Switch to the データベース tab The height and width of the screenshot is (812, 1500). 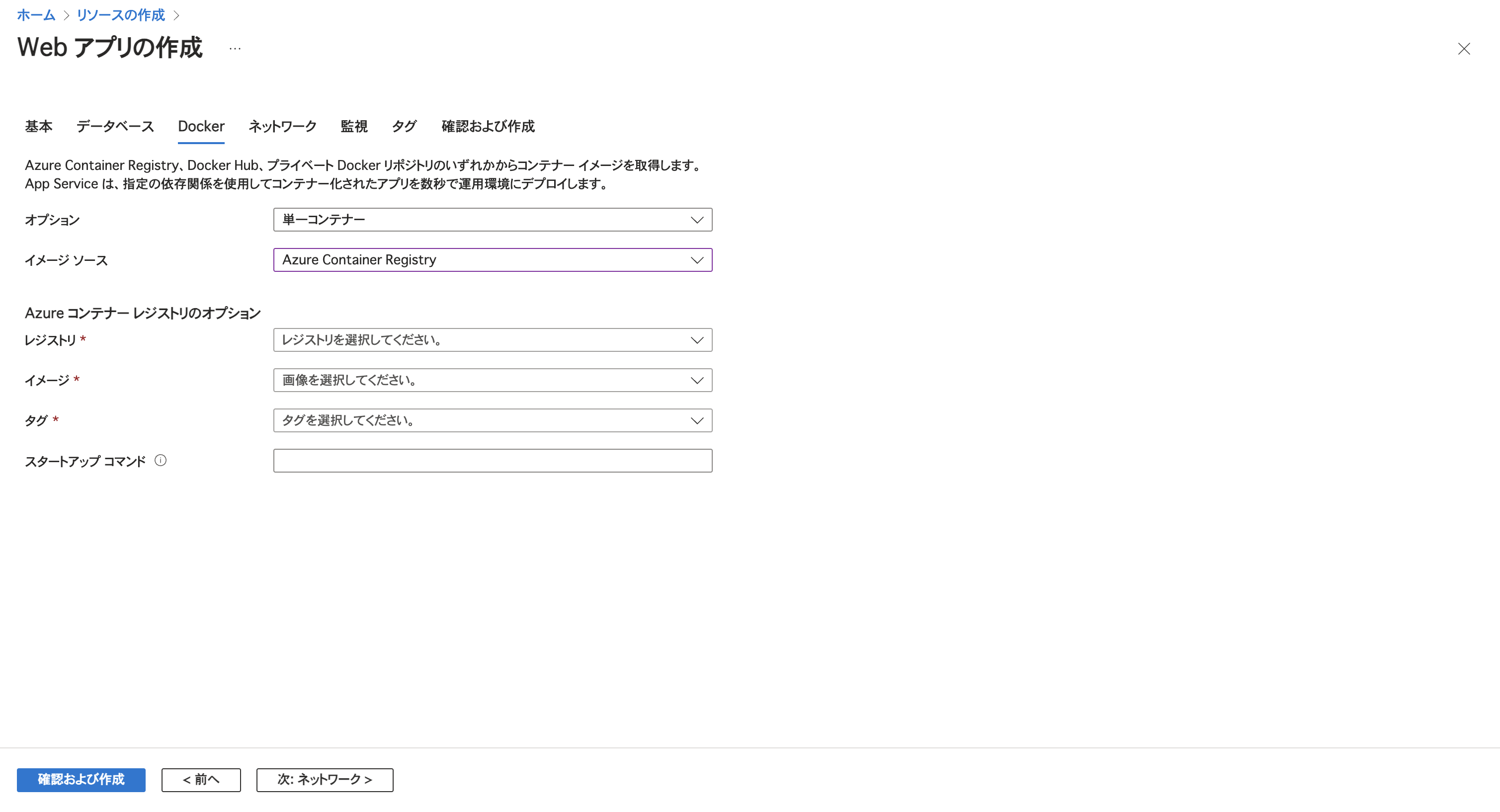(x=114, y=126)
